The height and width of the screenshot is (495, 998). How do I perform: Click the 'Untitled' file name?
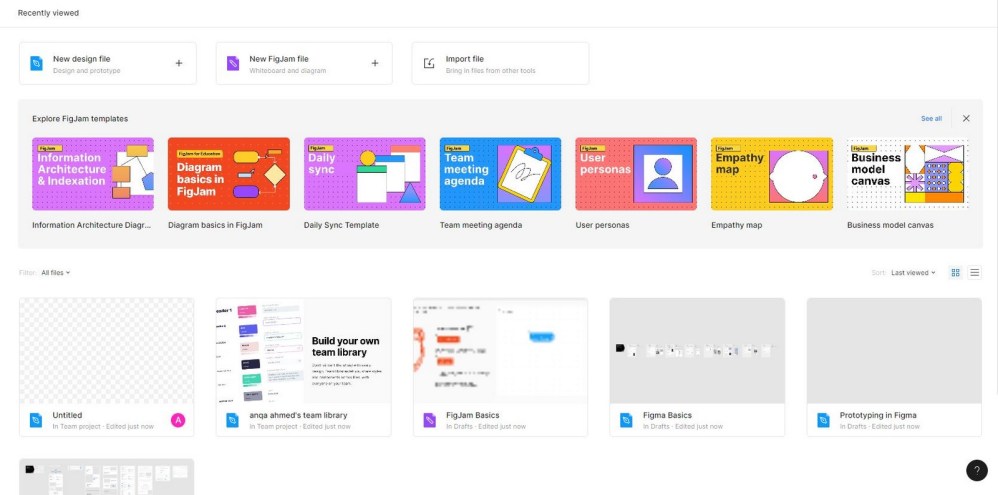(67, 415)
